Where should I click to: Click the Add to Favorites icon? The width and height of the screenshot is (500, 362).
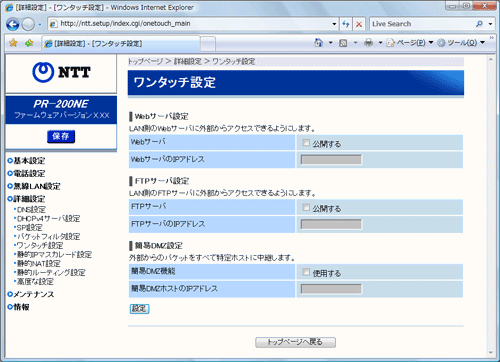pyautogui.click(x=29, y=43)
